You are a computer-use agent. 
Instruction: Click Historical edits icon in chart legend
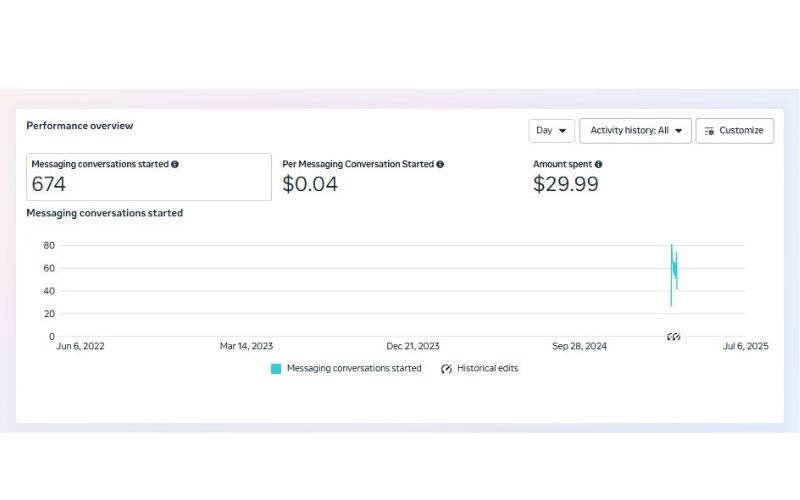click(x=446, y=368)
